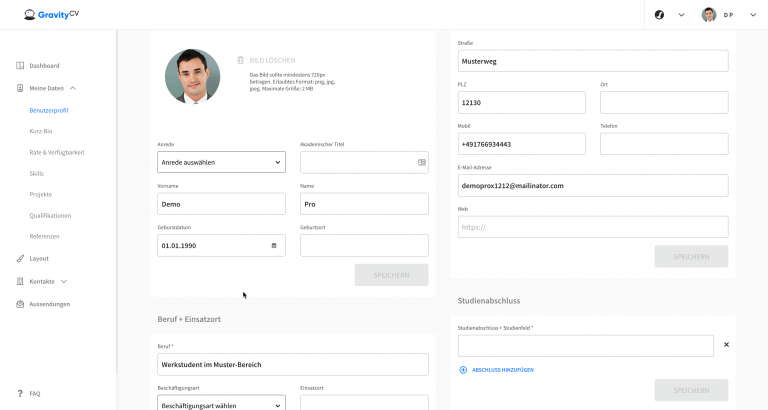Go to Kurz-Bio in sidebar
The width and height of the screenshot is (768, 410).
41,131
